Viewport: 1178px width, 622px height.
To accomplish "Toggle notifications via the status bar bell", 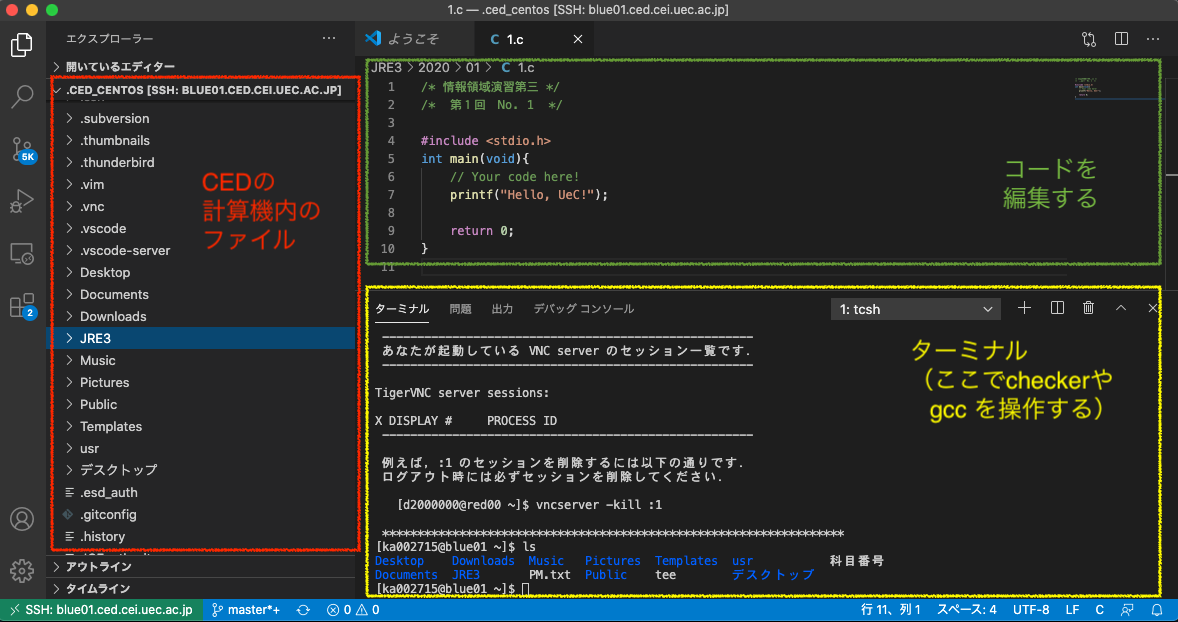I will [1159, 607].
